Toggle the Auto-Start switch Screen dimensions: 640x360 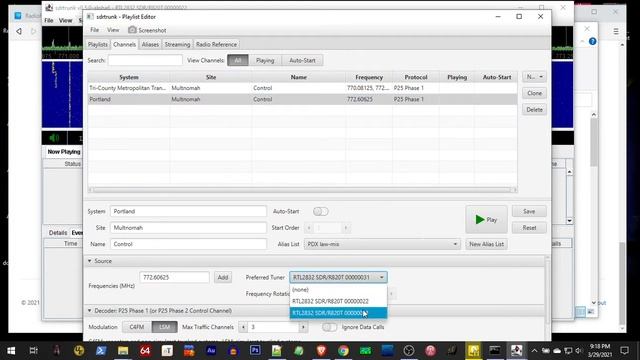pyautogui.click(x=320, y=211)
